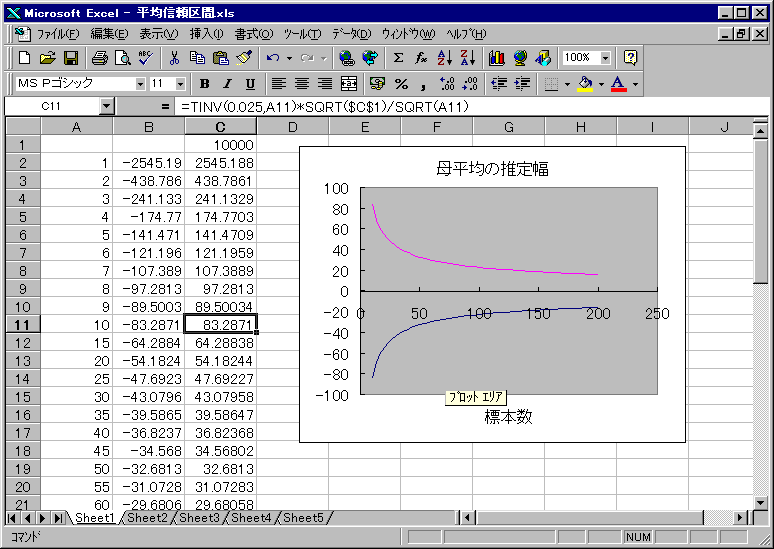Open the Paste Function fx icon

tap(421, 58)
